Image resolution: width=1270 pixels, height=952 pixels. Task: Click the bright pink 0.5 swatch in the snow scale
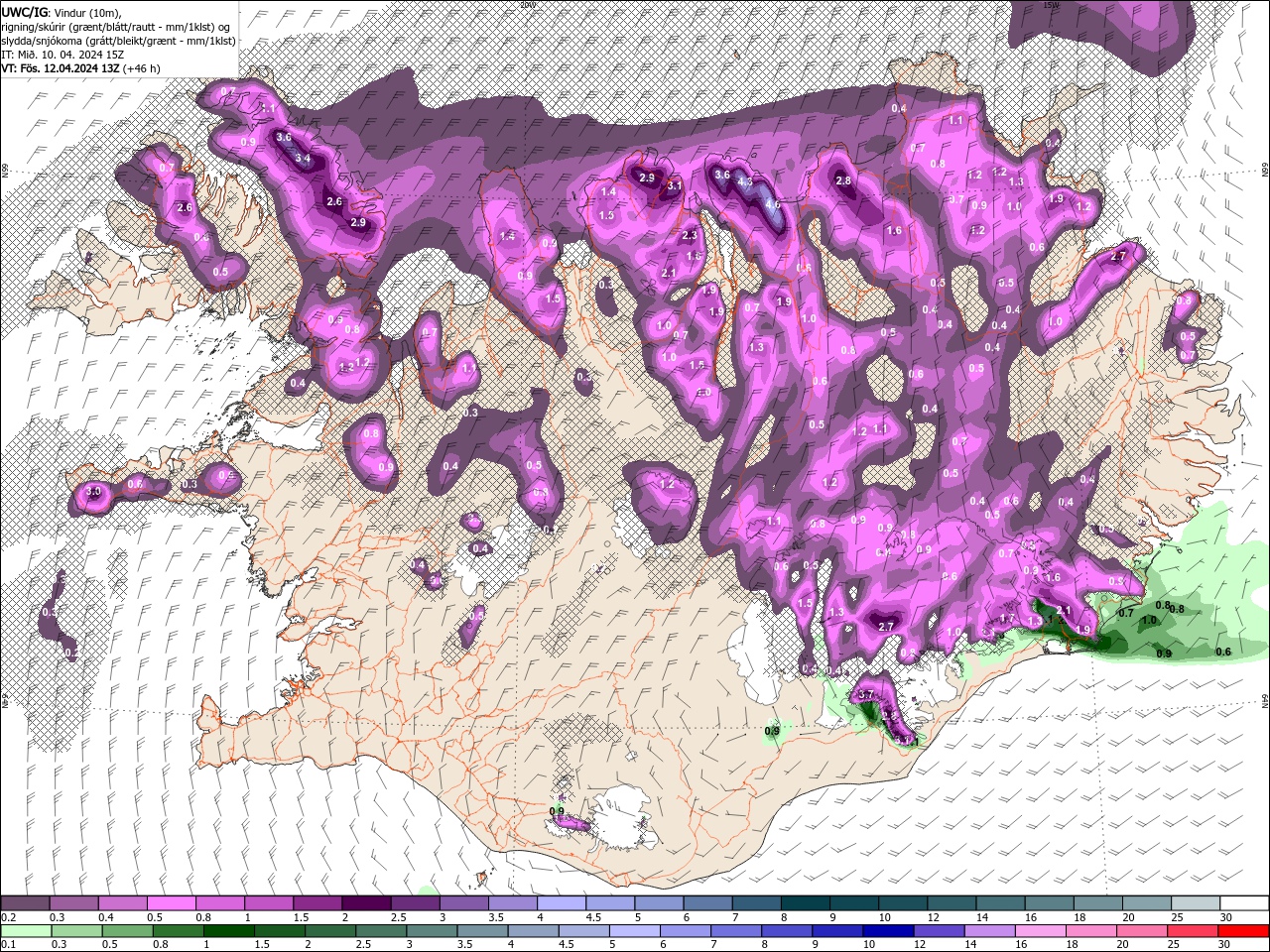171,903
